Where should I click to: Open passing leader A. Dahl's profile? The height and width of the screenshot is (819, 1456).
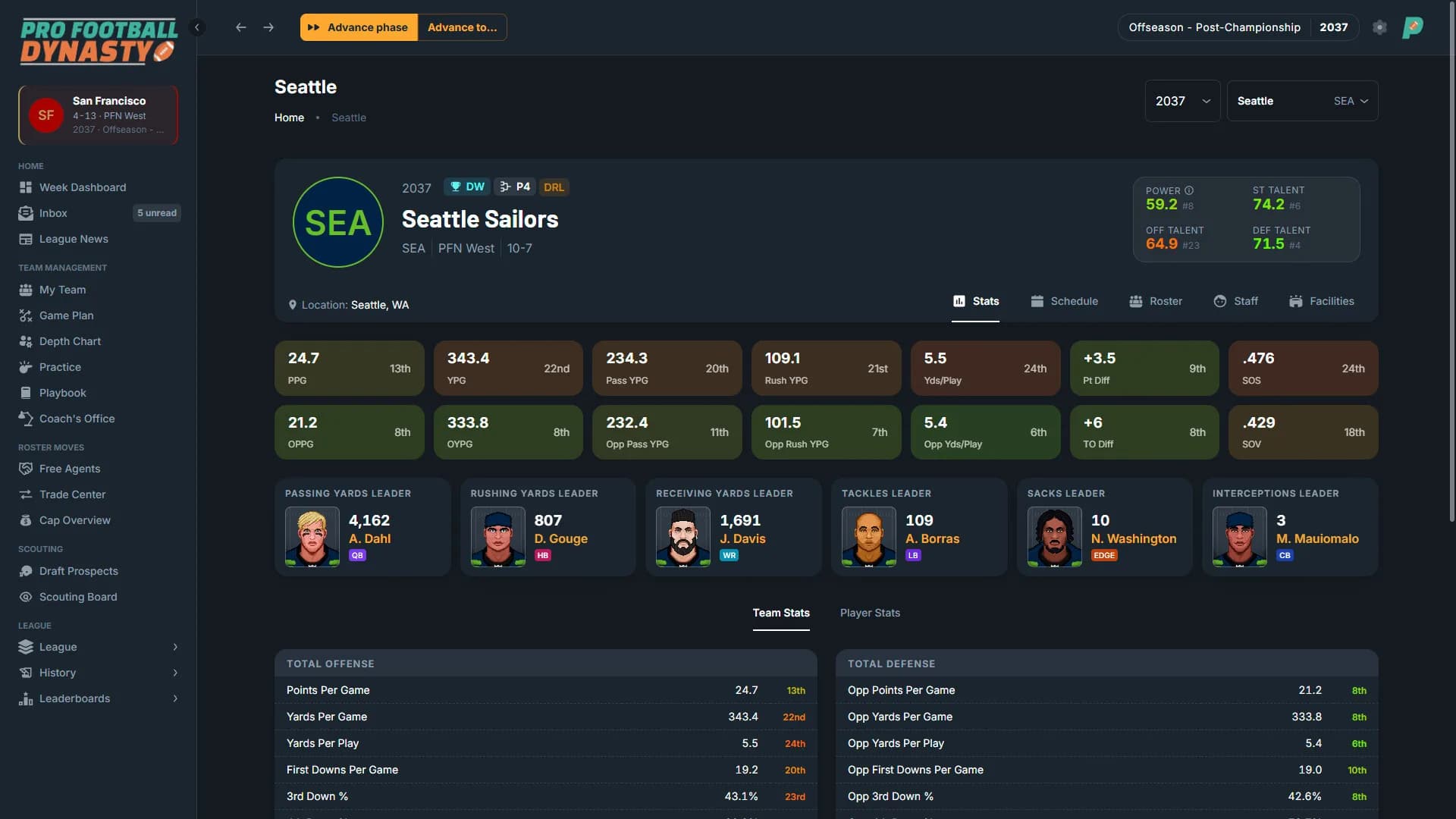[369, 538]
